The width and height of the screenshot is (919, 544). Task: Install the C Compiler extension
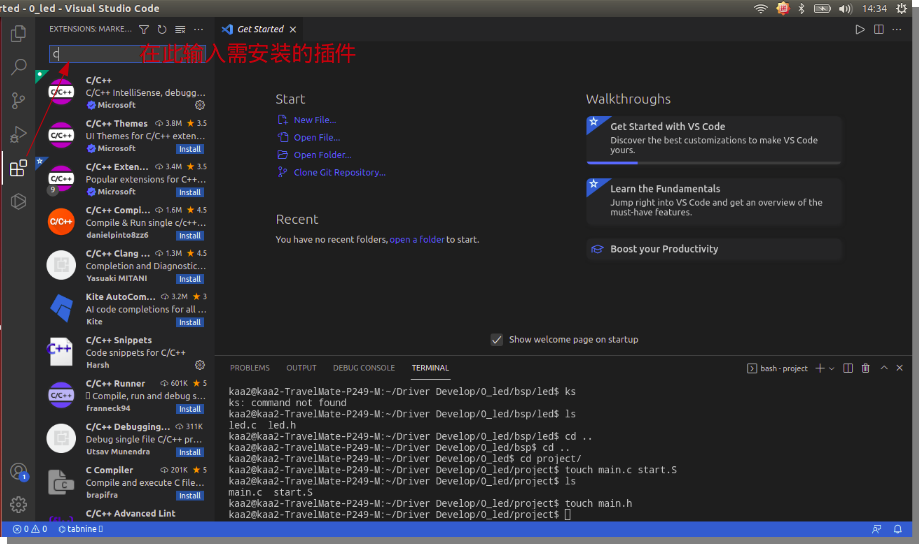190,496
